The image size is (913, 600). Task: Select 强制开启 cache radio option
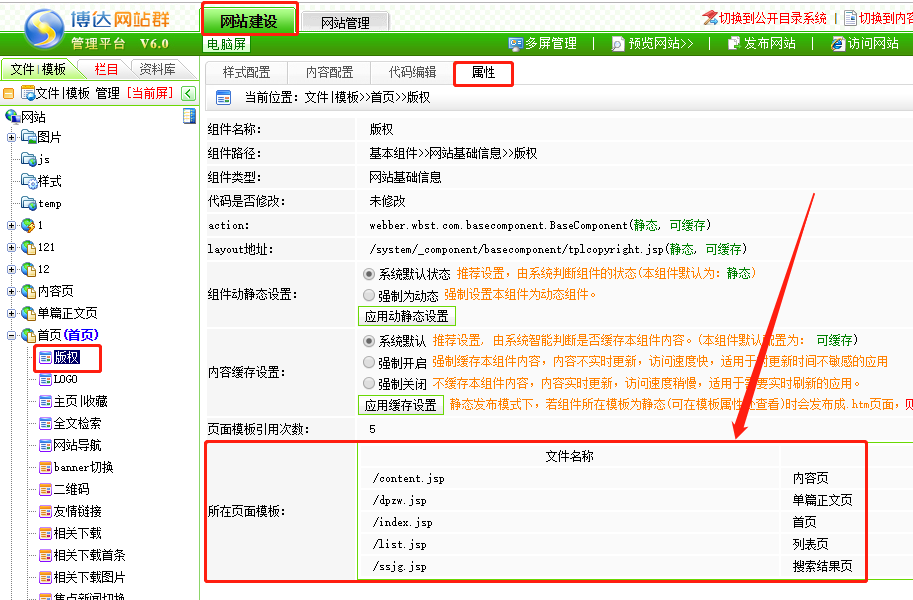369,362
